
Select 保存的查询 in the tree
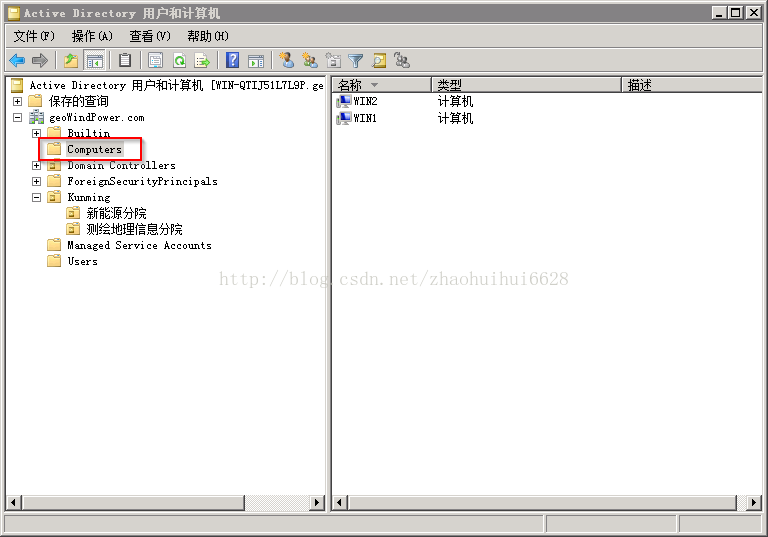[78, 101]
